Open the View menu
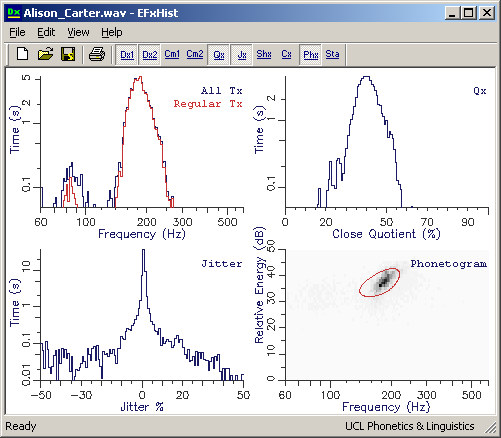 point(78,32)
